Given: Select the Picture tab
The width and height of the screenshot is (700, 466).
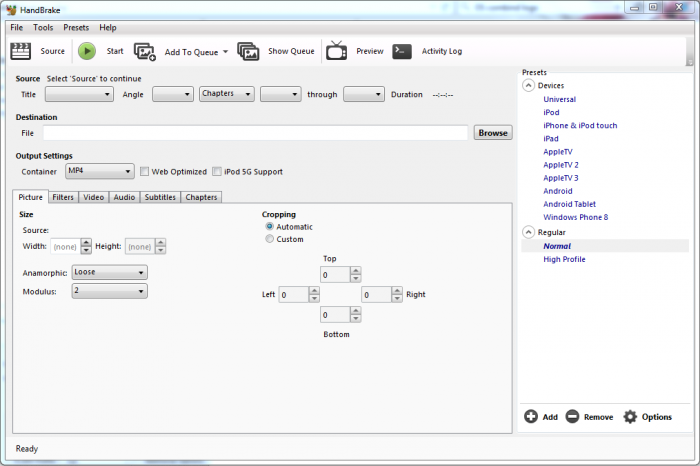Looking at the screenshot, I should [30, 197].
